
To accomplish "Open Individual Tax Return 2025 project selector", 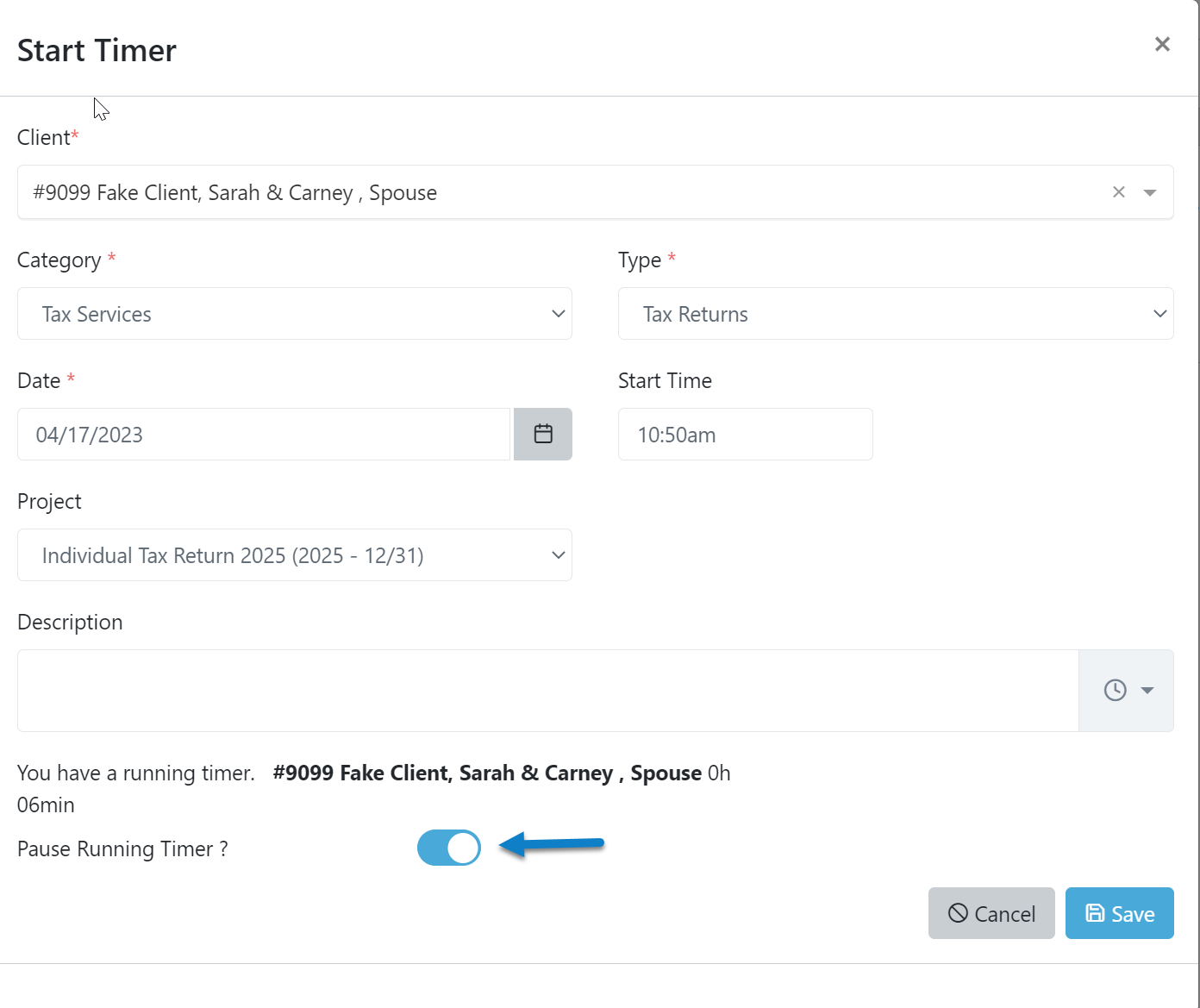I will pos(295,555).
